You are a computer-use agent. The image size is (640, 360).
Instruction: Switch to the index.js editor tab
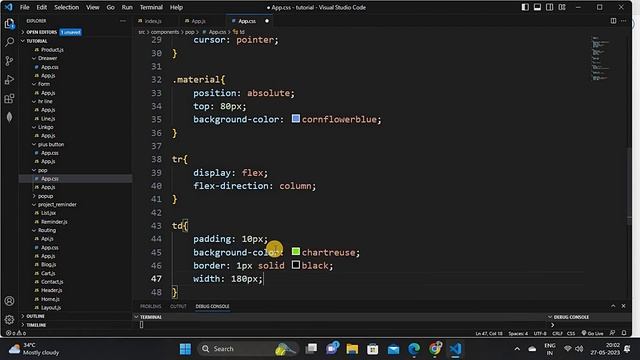pyautogui.click(x=153, y=21)
